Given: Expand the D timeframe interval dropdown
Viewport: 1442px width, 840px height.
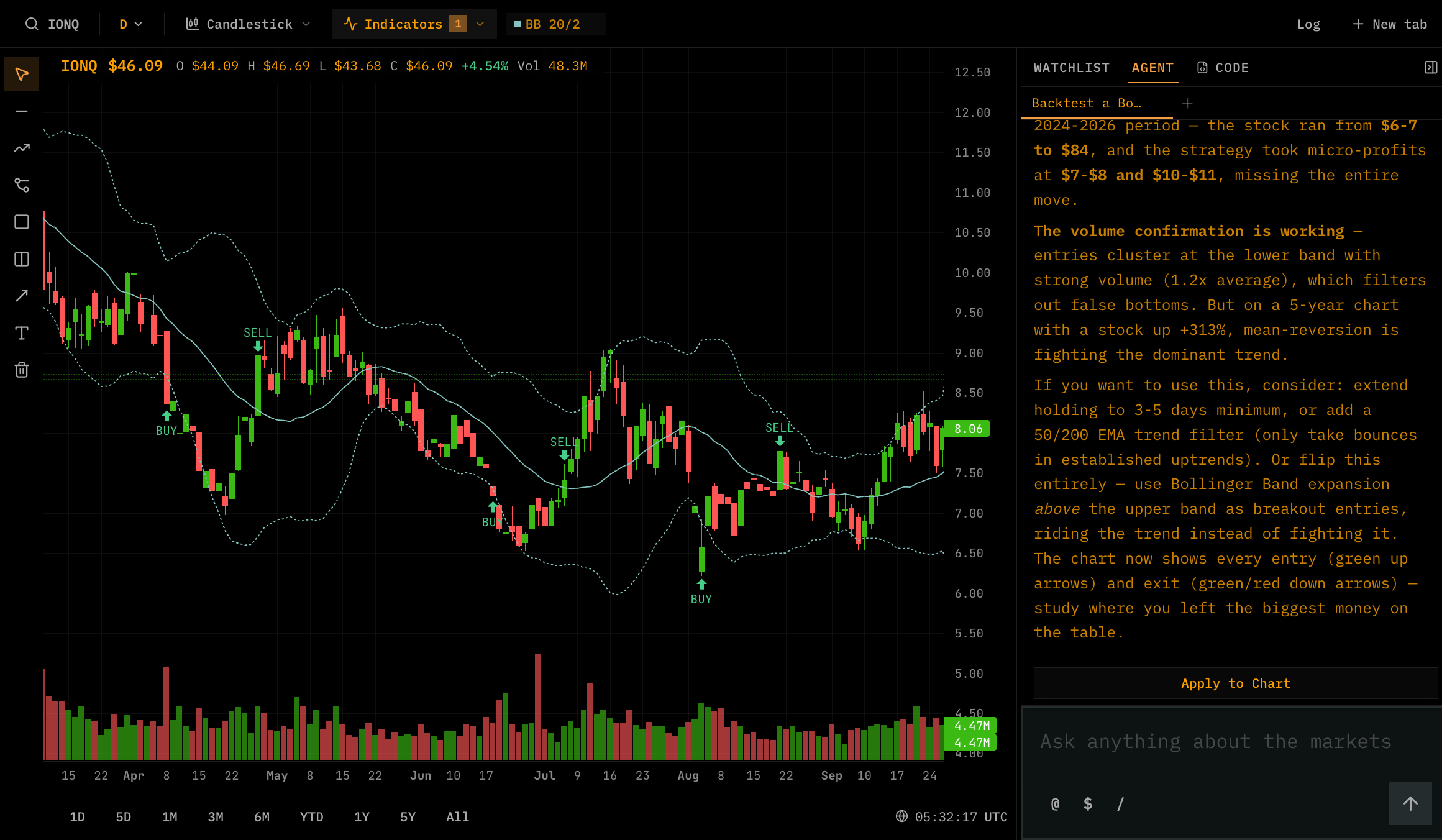Looking at the screenshot, I should click(x=130, y=24).
